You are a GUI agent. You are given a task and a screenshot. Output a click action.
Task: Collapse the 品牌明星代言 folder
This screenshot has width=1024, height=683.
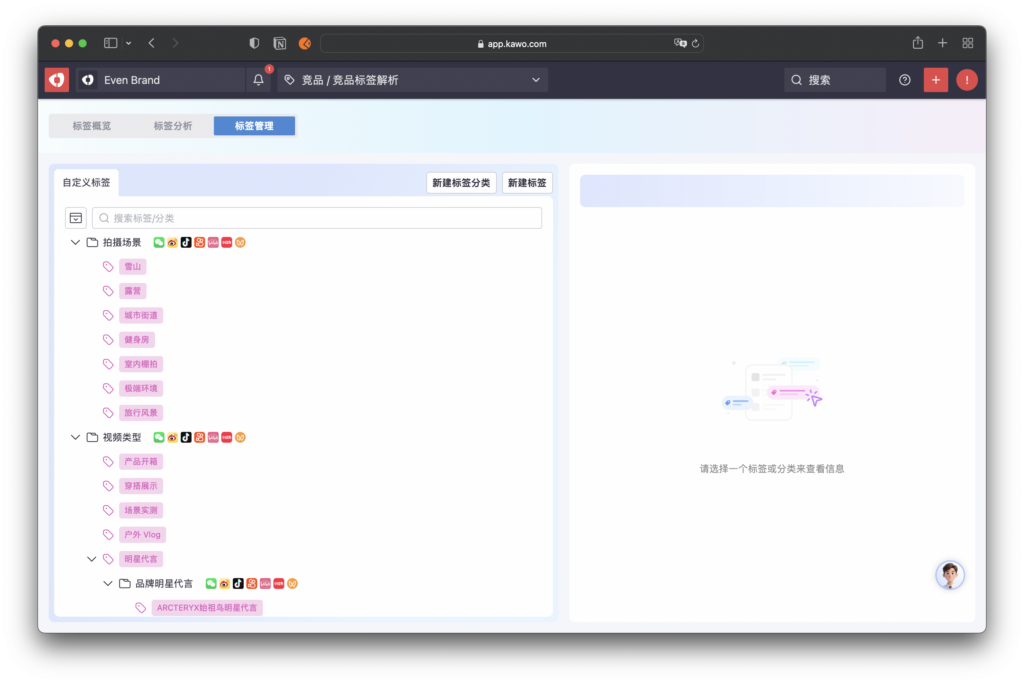point(108,583)
